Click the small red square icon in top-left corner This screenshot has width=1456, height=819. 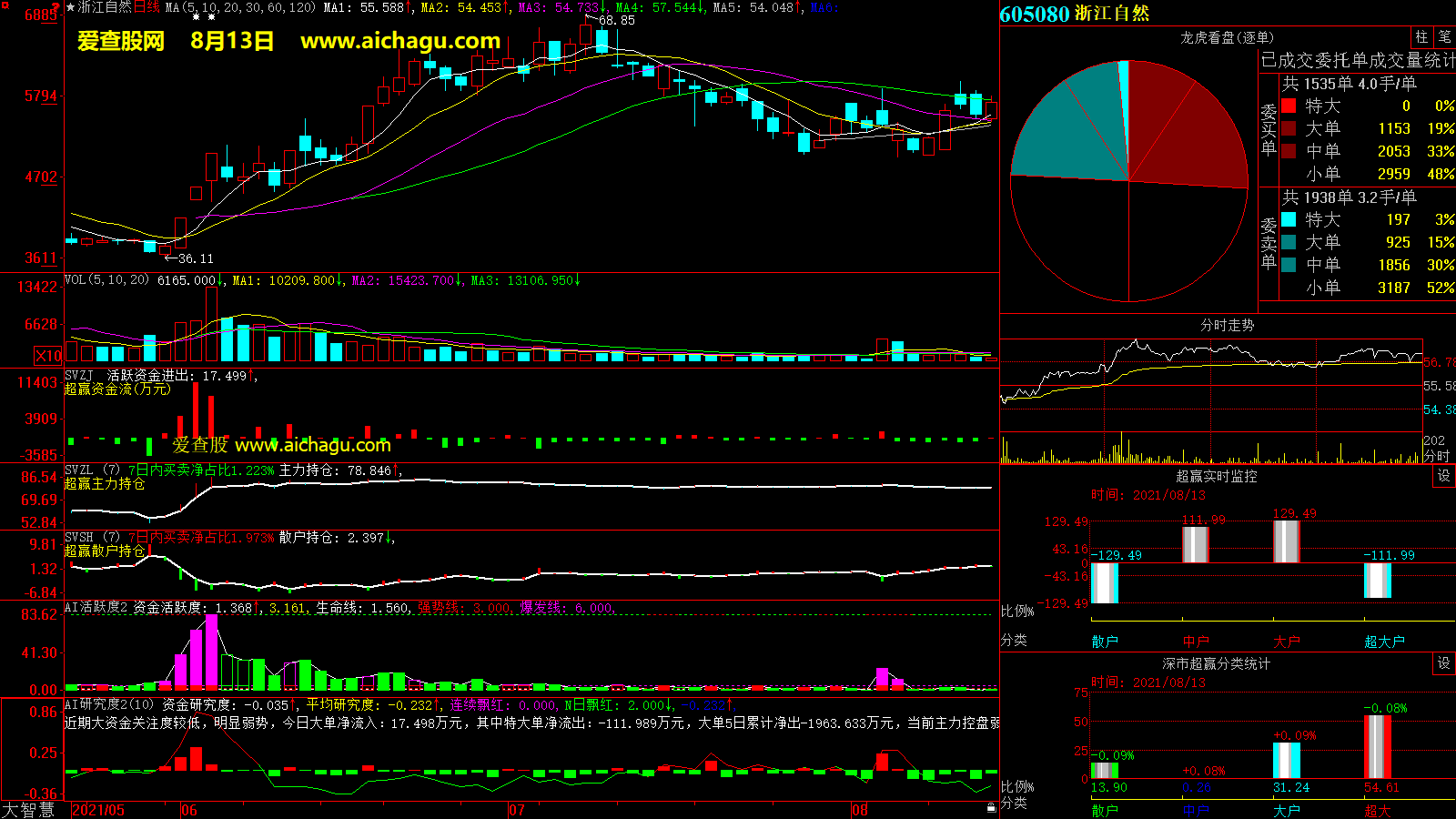tap(5, 7)
